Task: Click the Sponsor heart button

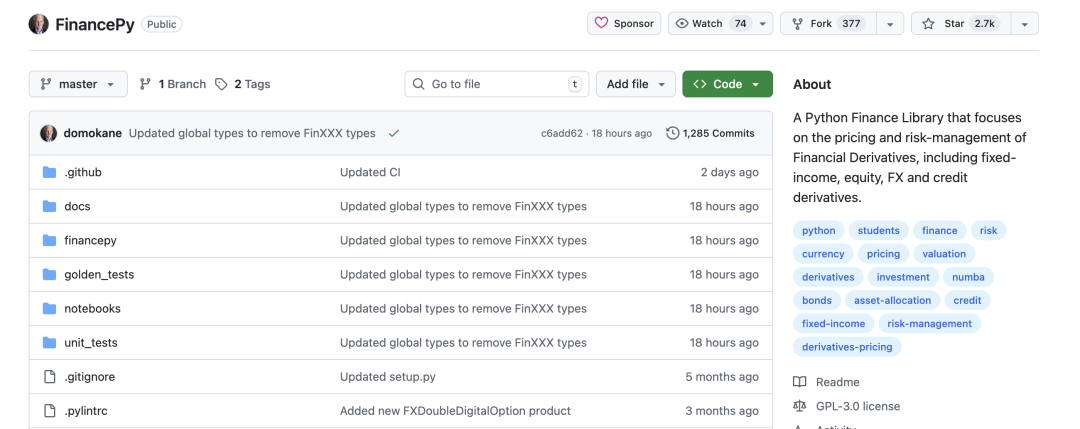Action: click(x=624, y=23)
